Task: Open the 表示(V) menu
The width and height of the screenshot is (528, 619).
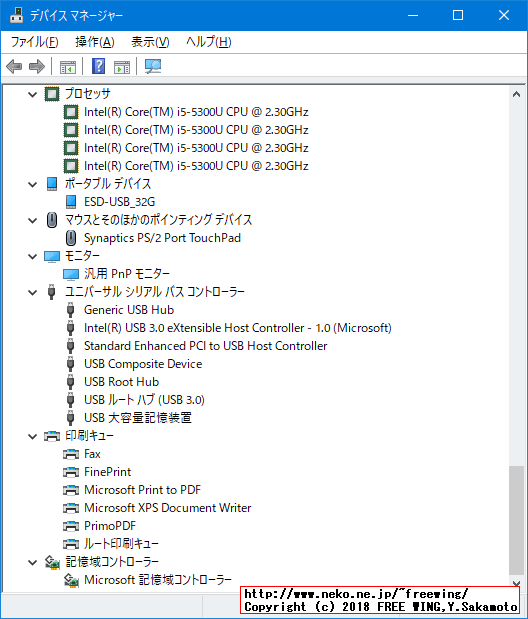Action: tap(150, 42)
